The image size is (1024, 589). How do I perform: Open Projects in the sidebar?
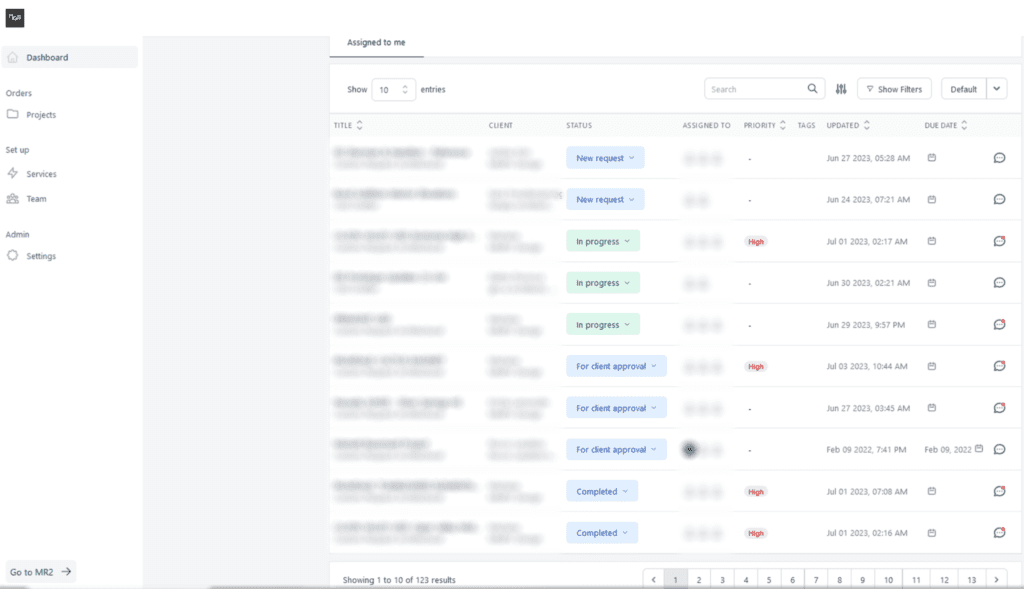pyautogui.click(x=41, y=115)
